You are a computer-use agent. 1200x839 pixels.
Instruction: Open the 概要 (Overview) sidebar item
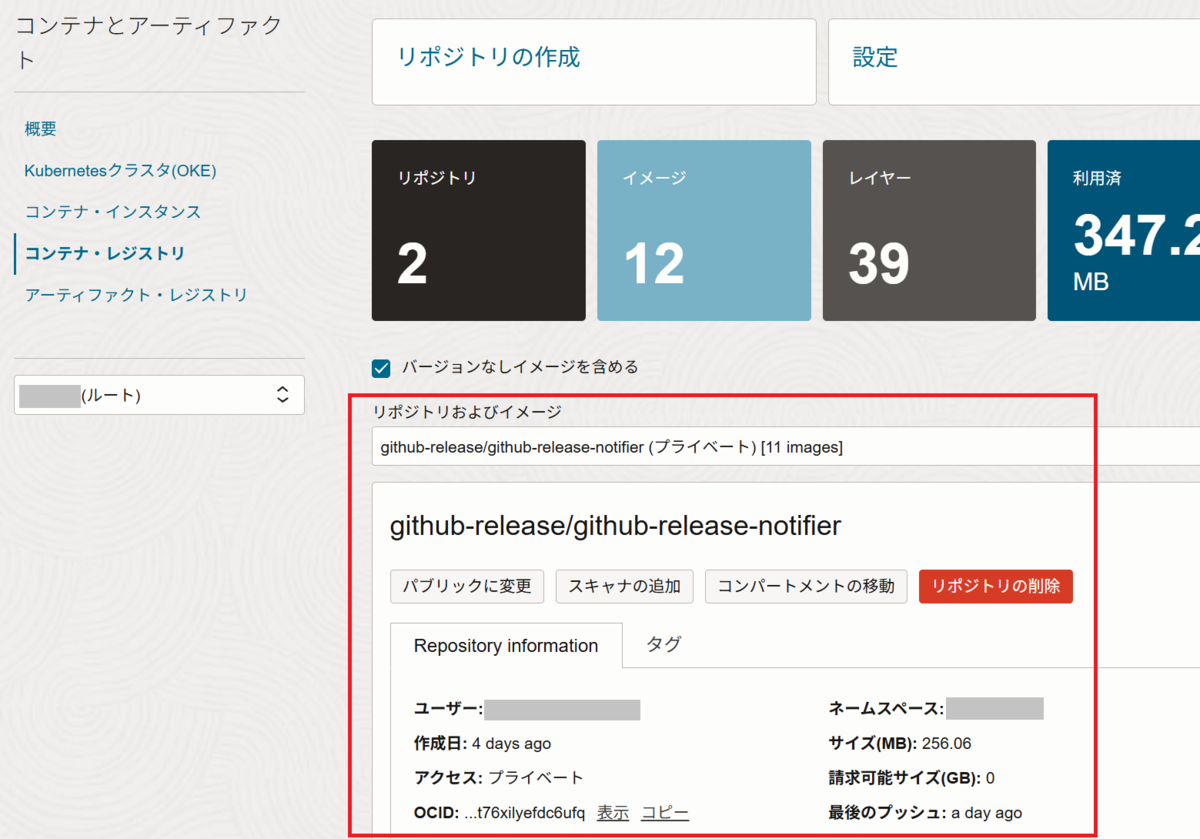click(41, 128)
